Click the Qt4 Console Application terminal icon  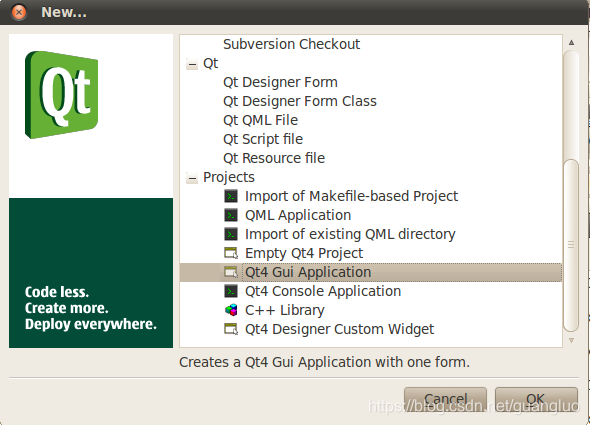[x=231, y=291]
